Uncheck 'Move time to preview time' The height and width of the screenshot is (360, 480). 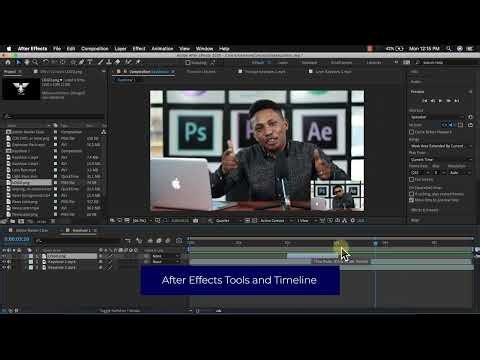click(412, 200)
